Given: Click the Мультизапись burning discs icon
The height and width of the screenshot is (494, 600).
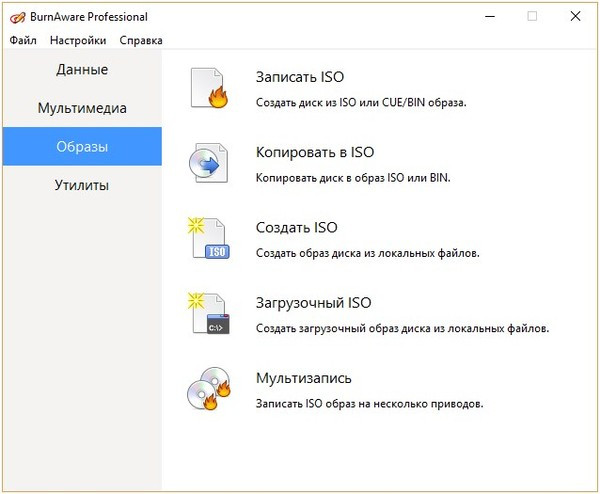Looking at the screenshot, I should 210,389.
